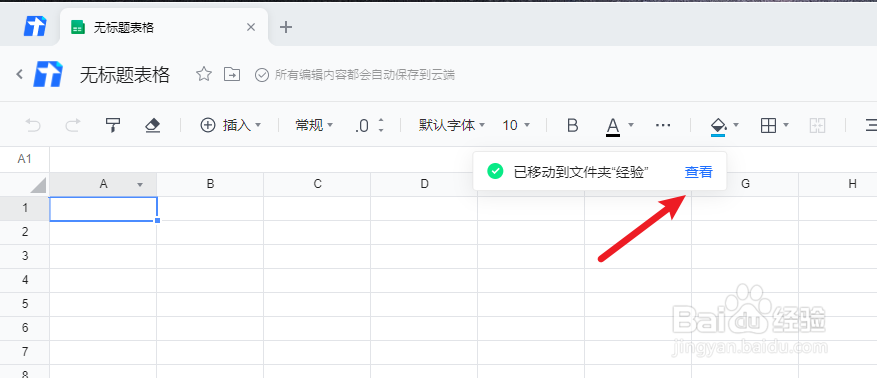Open the 默认字体 font dropdown
877x378 pixels.
(452, 125)
